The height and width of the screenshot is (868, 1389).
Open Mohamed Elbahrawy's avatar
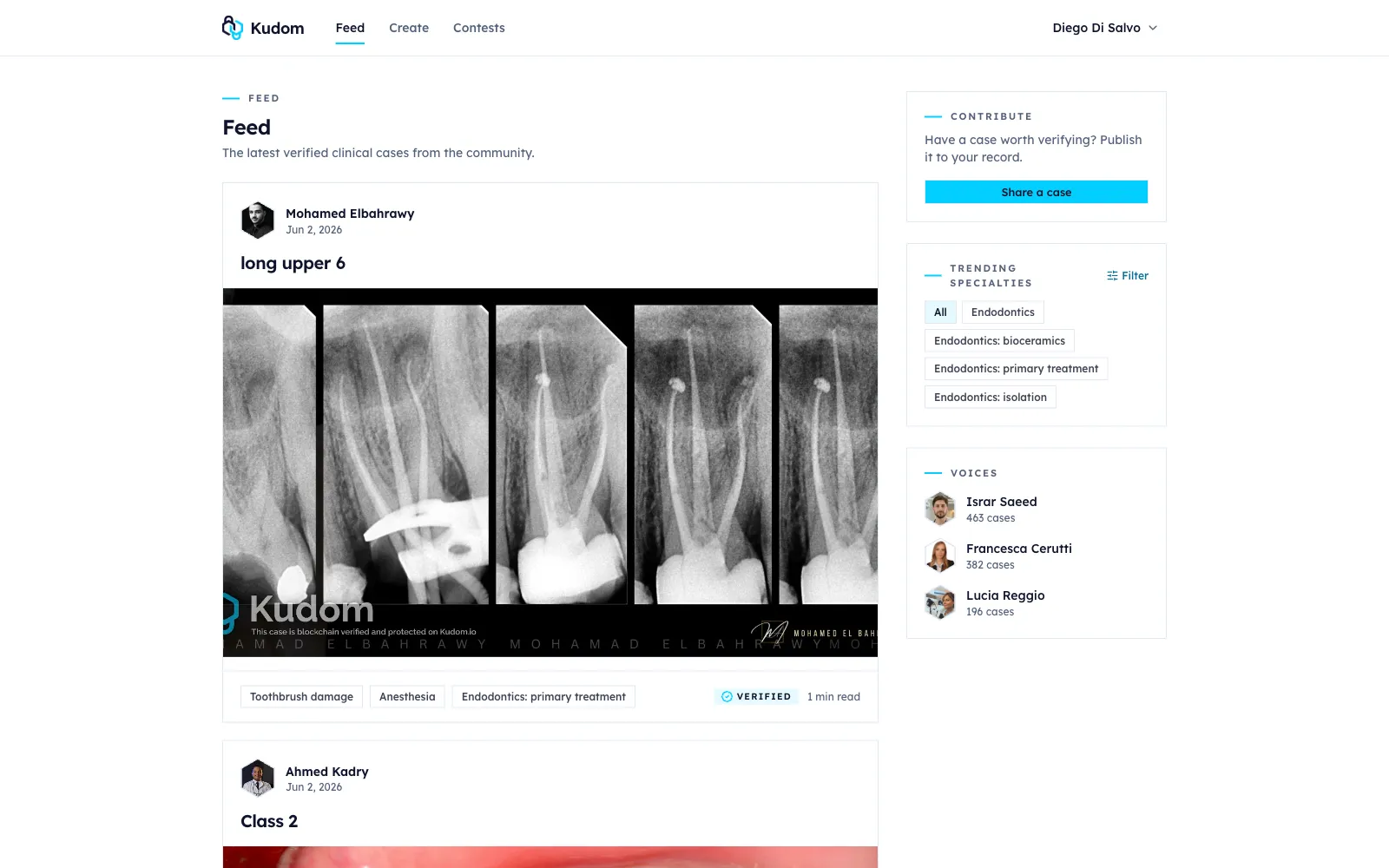[258, 220]
